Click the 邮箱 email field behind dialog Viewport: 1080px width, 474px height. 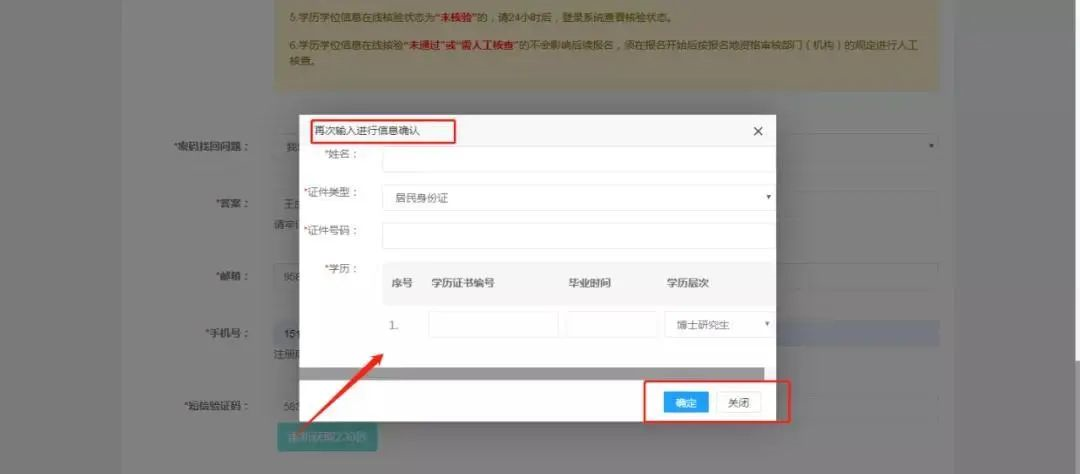point(858,276)
